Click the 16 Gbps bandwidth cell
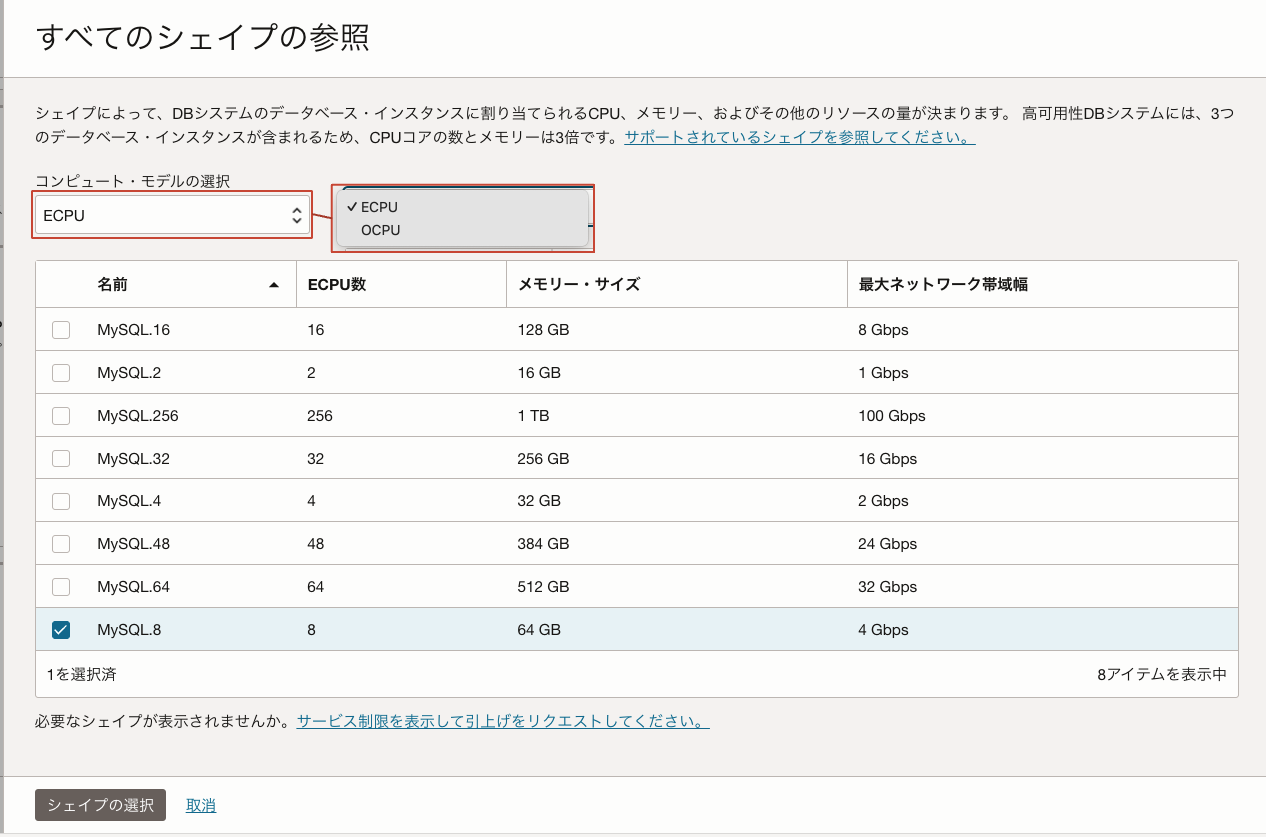The height and width of the screenshot is (837, 1266). [x=887, y=458]
